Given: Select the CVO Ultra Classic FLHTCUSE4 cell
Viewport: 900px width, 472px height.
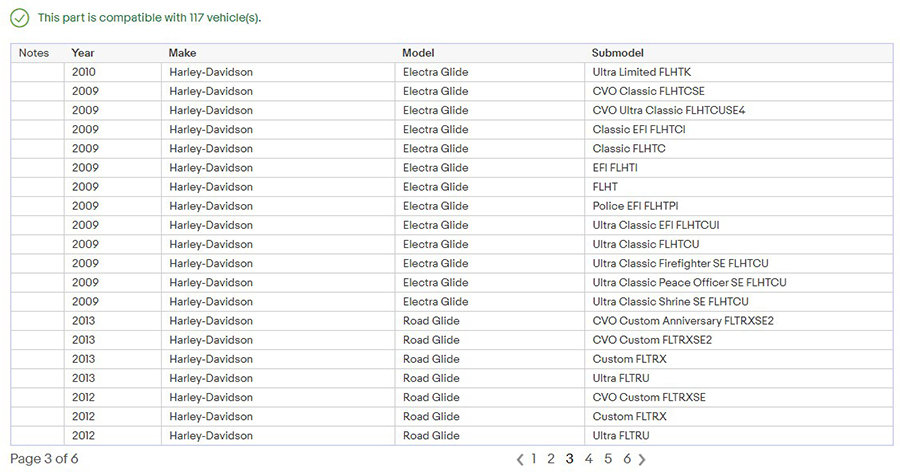Looking at the screenshot, I should click(x=739, y=110).
